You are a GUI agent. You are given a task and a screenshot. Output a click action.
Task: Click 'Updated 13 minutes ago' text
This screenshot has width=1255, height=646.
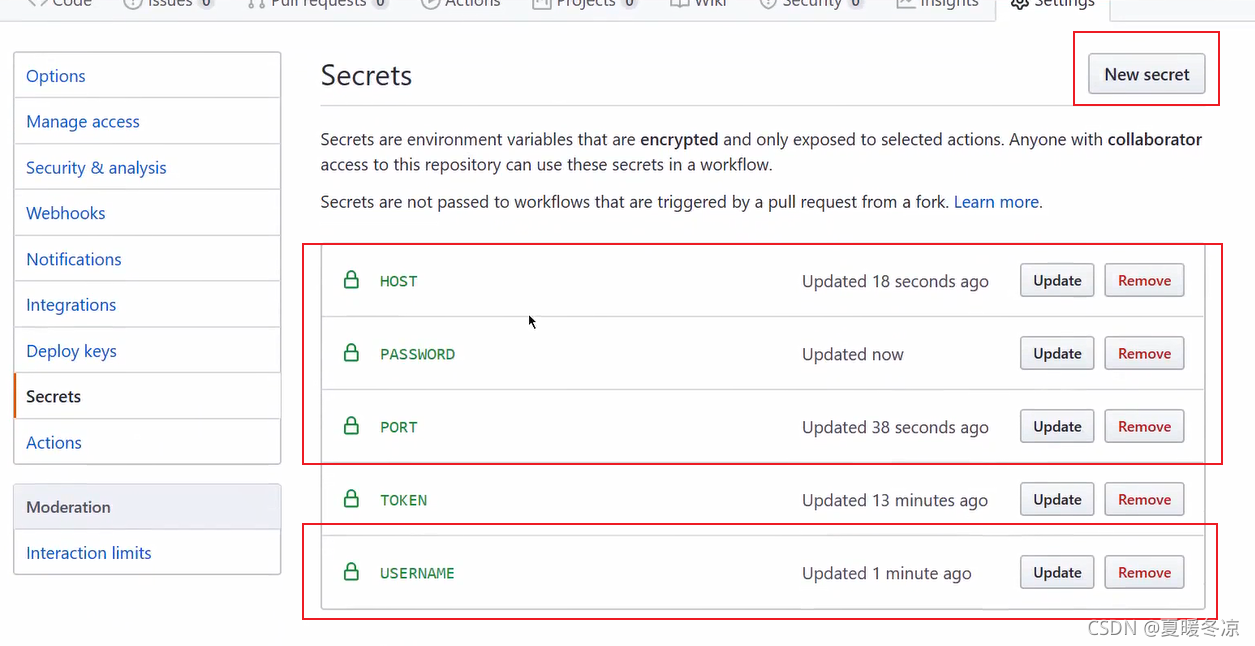tap(895, 500)
